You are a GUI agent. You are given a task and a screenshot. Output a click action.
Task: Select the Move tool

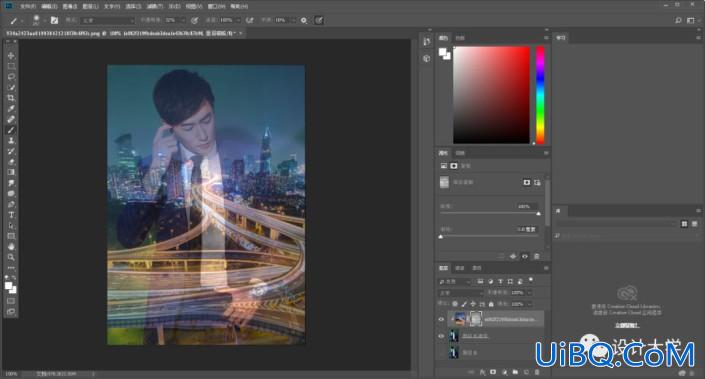pos(11,56)
